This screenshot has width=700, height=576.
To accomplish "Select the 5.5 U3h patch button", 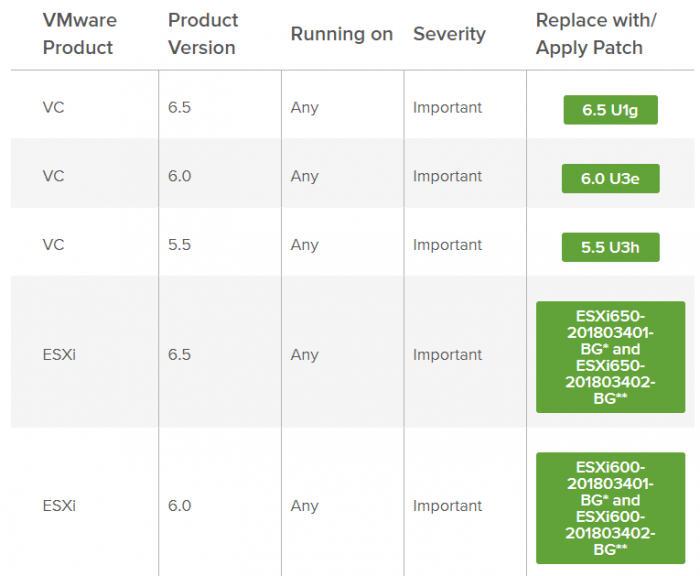I will click(610, 247).
